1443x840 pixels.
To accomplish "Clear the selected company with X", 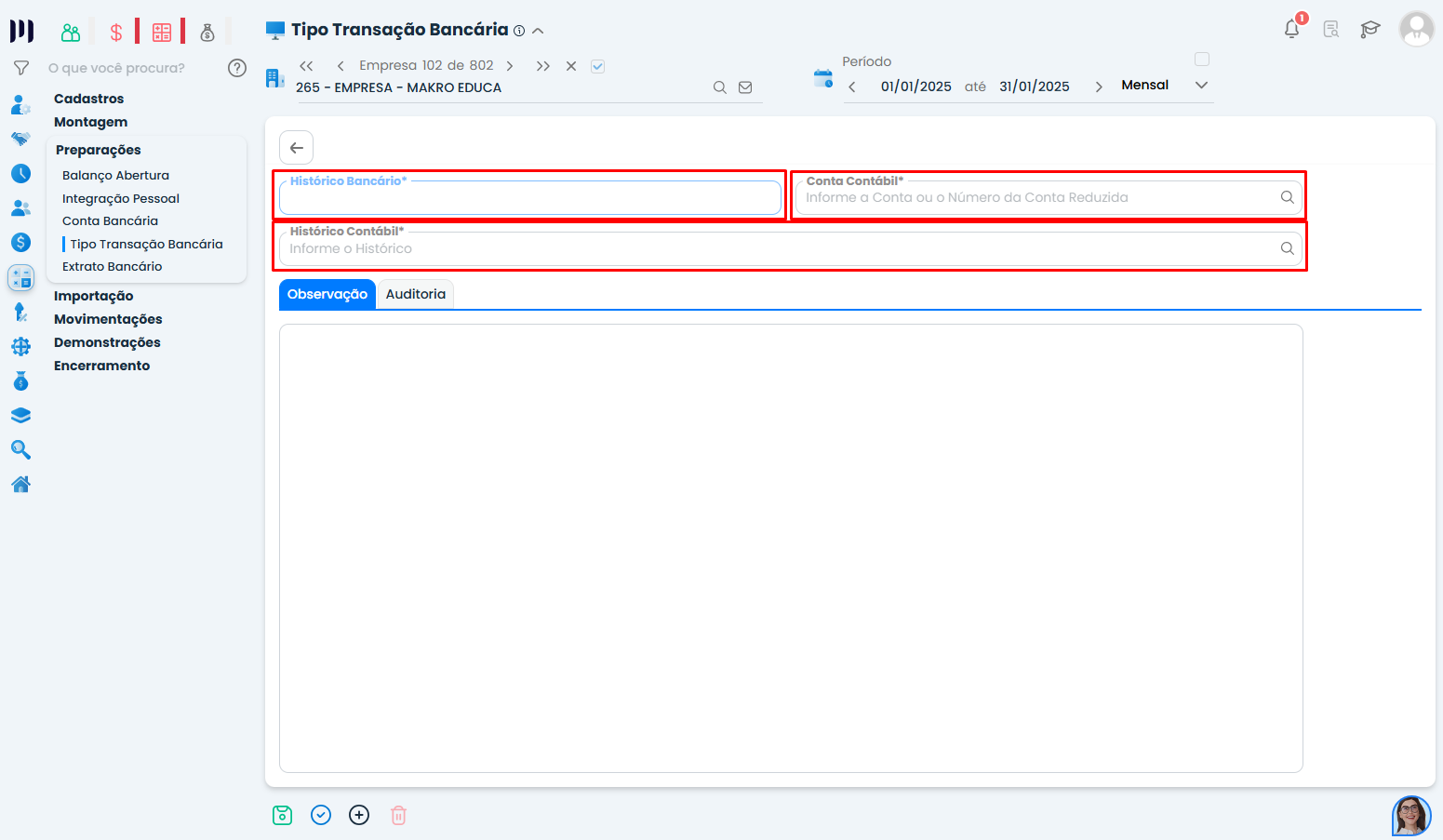I will click(x=571, y=66).
